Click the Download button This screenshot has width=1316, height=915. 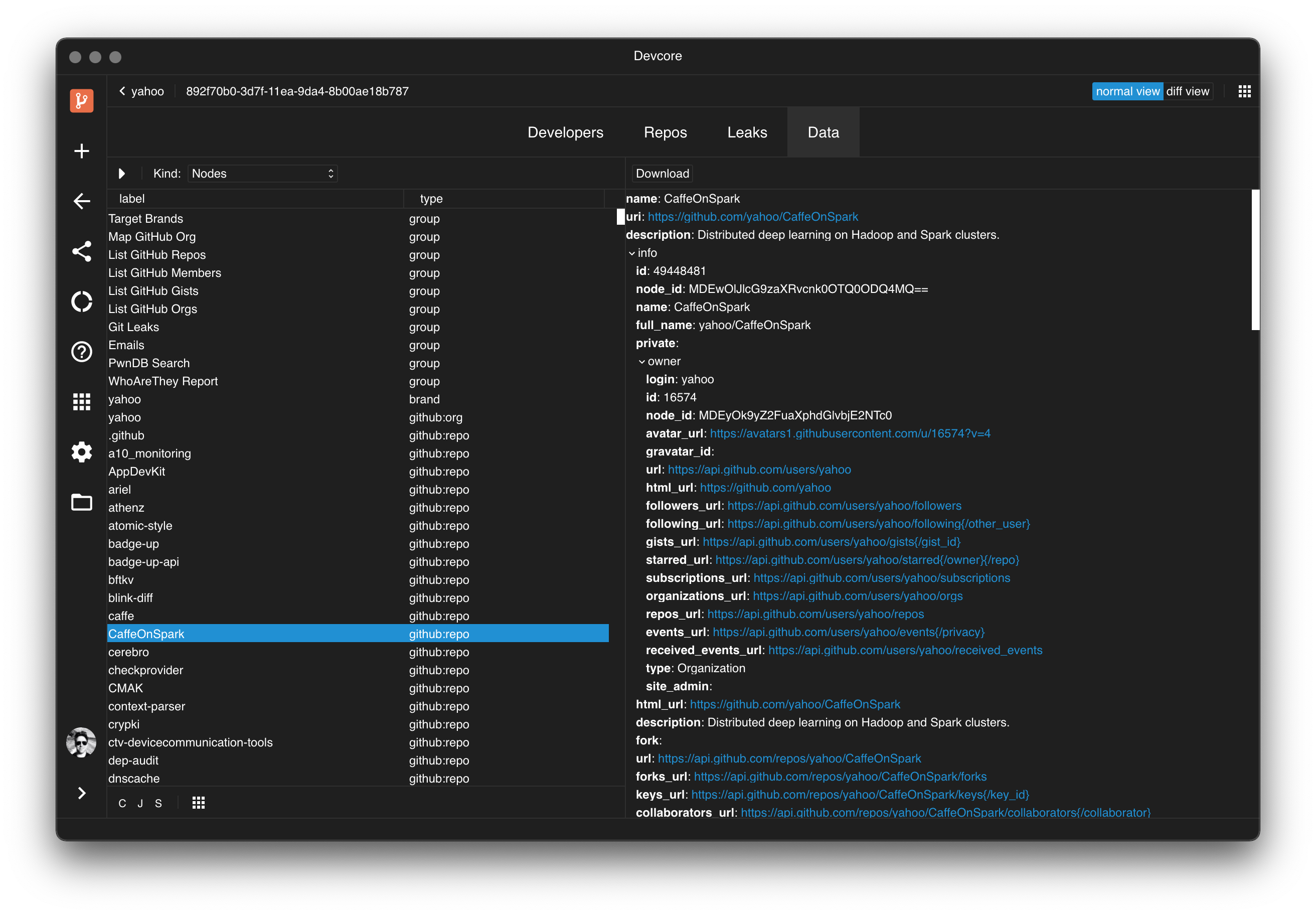(662, 173)
